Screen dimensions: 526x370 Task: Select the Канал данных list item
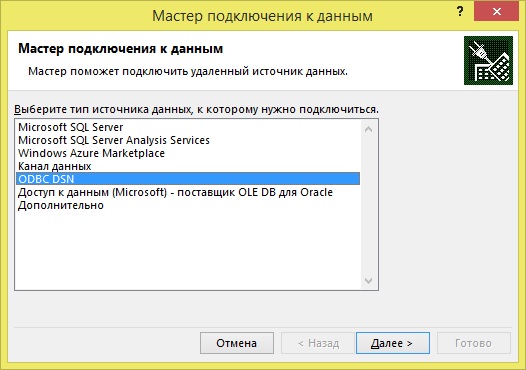click(x=188, y=166)
